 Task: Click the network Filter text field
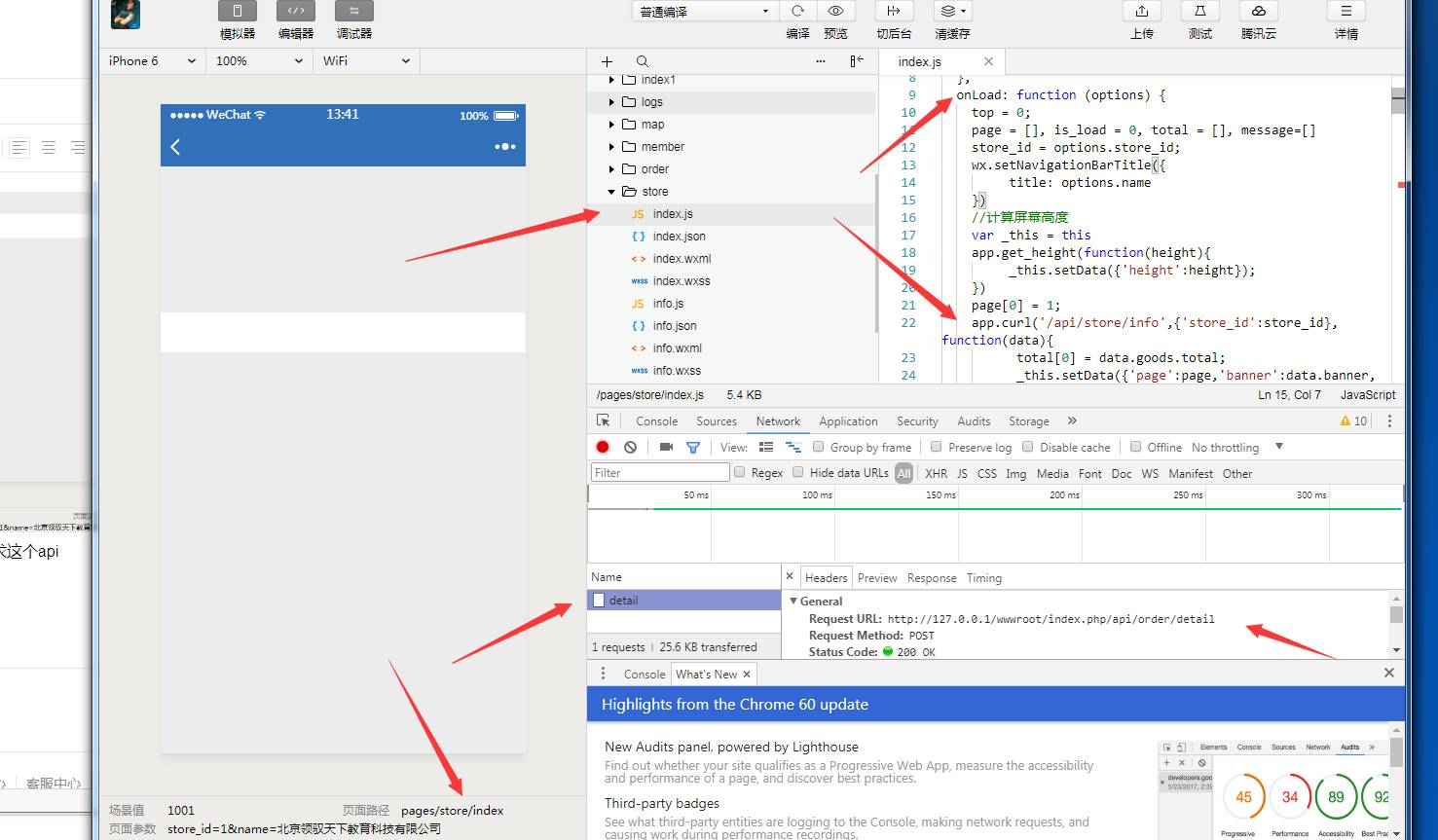coord(660,473)
